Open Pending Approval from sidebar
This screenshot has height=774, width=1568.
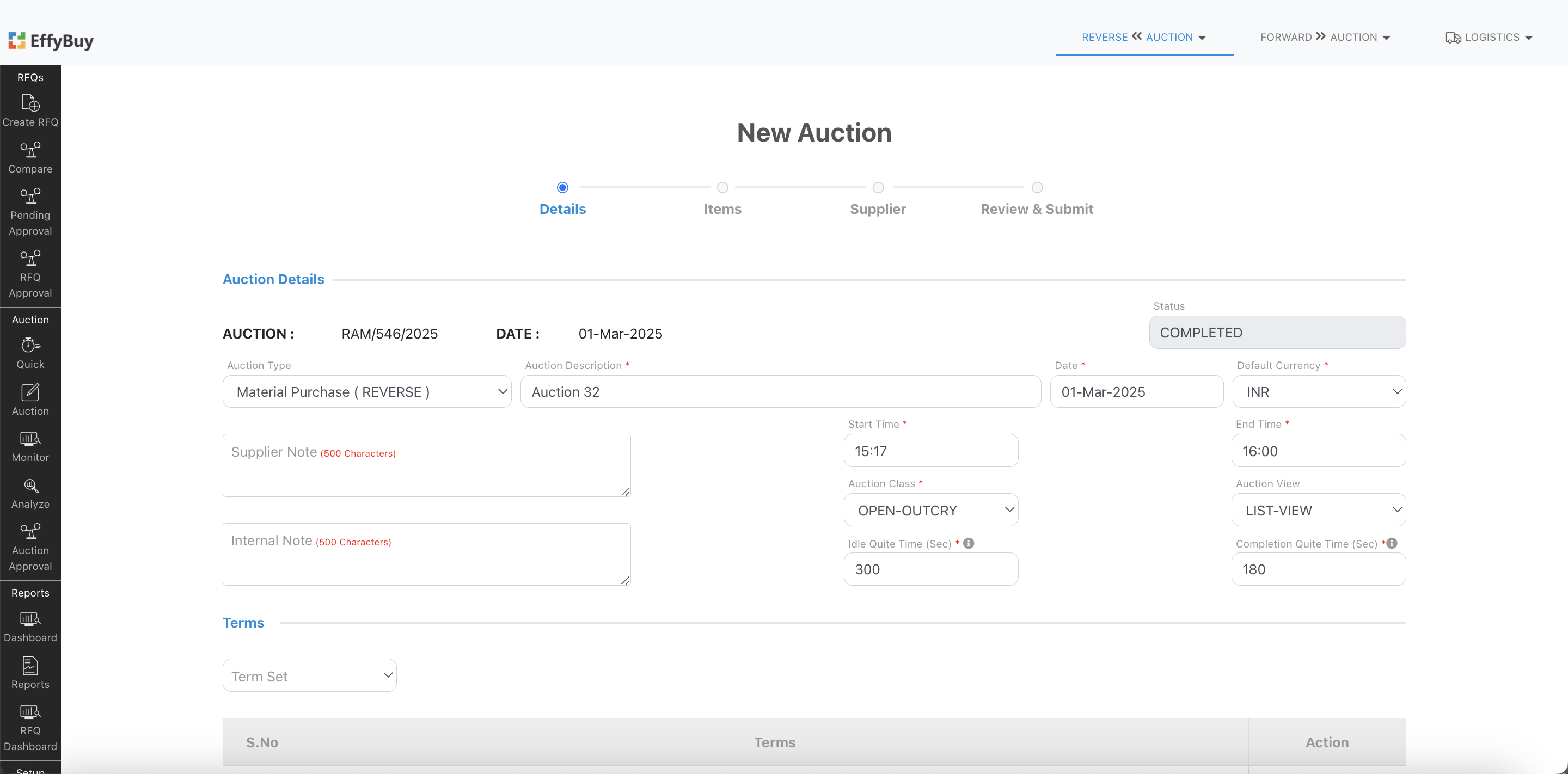(x=30, y=196)
